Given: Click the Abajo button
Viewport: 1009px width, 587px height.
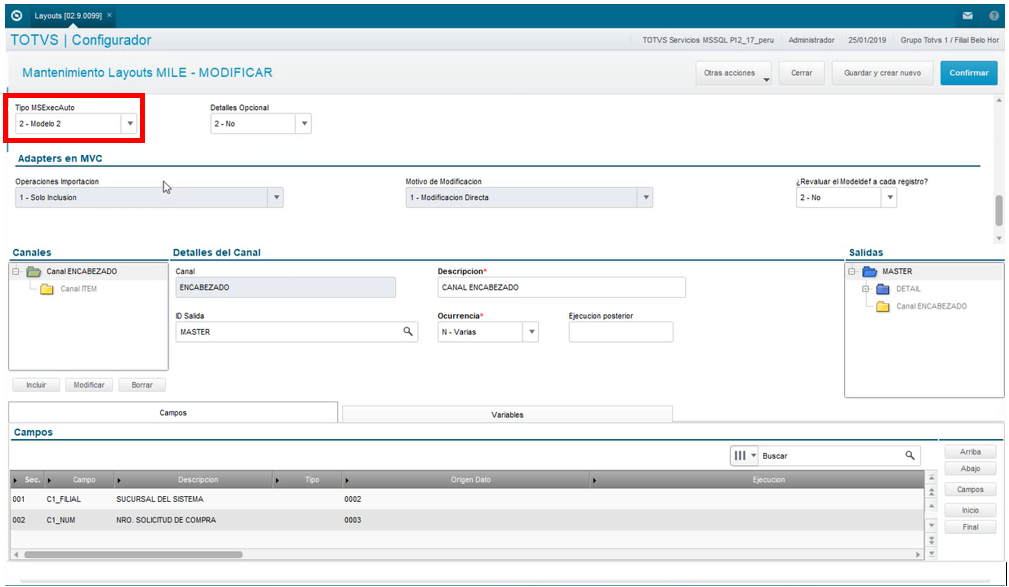Looking at the screenshot, I should tap(970, 469).
